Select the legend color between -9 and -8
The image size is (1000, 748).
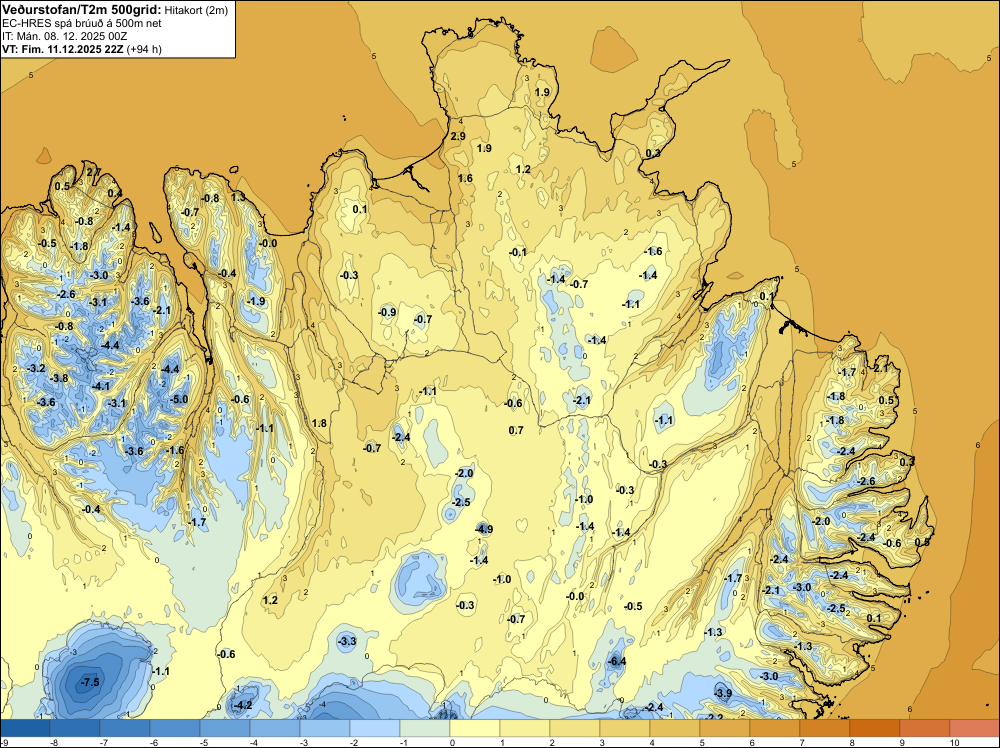coord(25,728)
